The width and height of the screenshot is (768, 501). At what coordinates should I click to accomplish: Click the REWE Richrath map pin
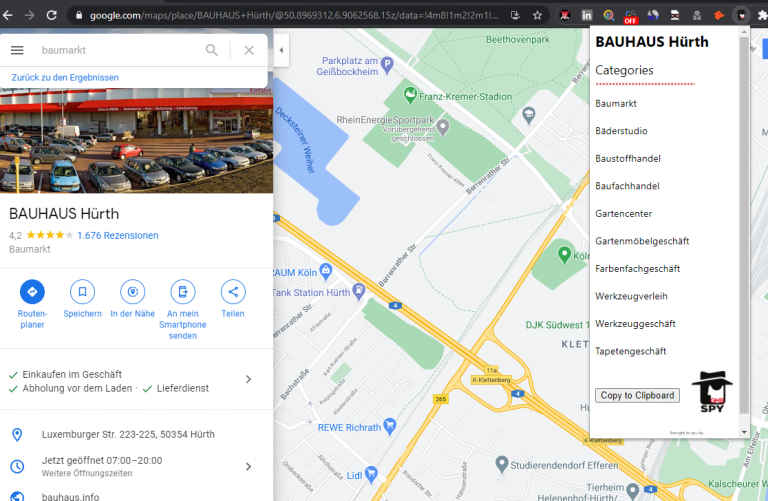pos(390,426)
